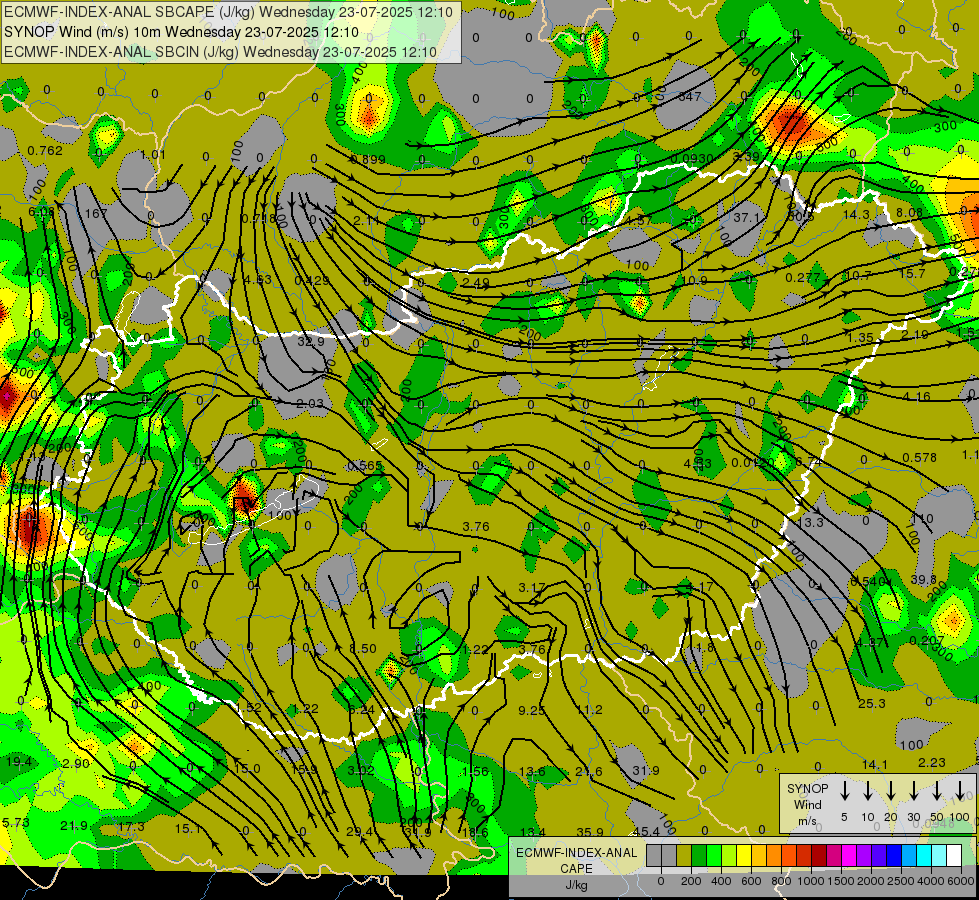Viewport: 979px width, 900px height.
Task: Click the map value '19.4'
Action: 19,761
